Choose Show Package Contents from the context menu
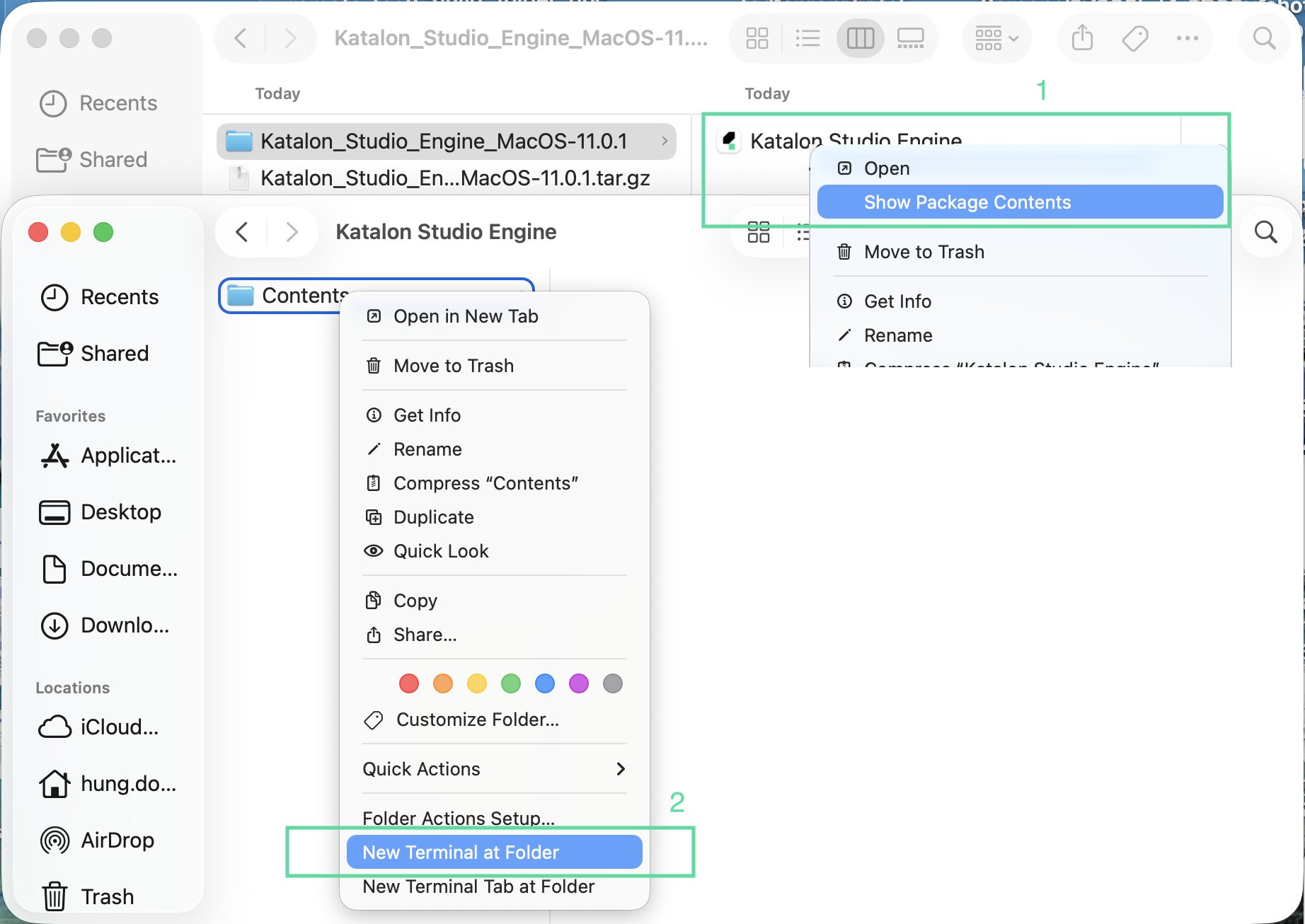The width and height of the screenshot is (1305, 924). pyautogui.click(x=1020, y=202)
